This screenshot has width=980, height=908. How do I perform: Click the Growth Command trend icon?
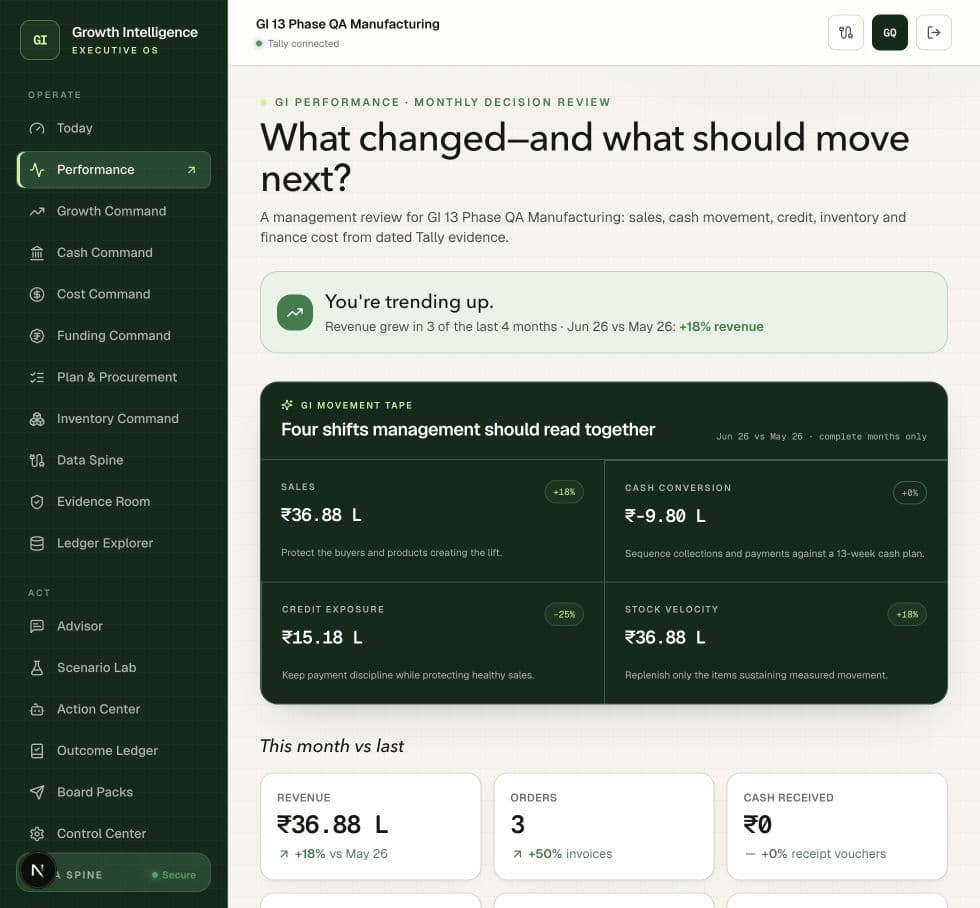[x=37, y=211]
